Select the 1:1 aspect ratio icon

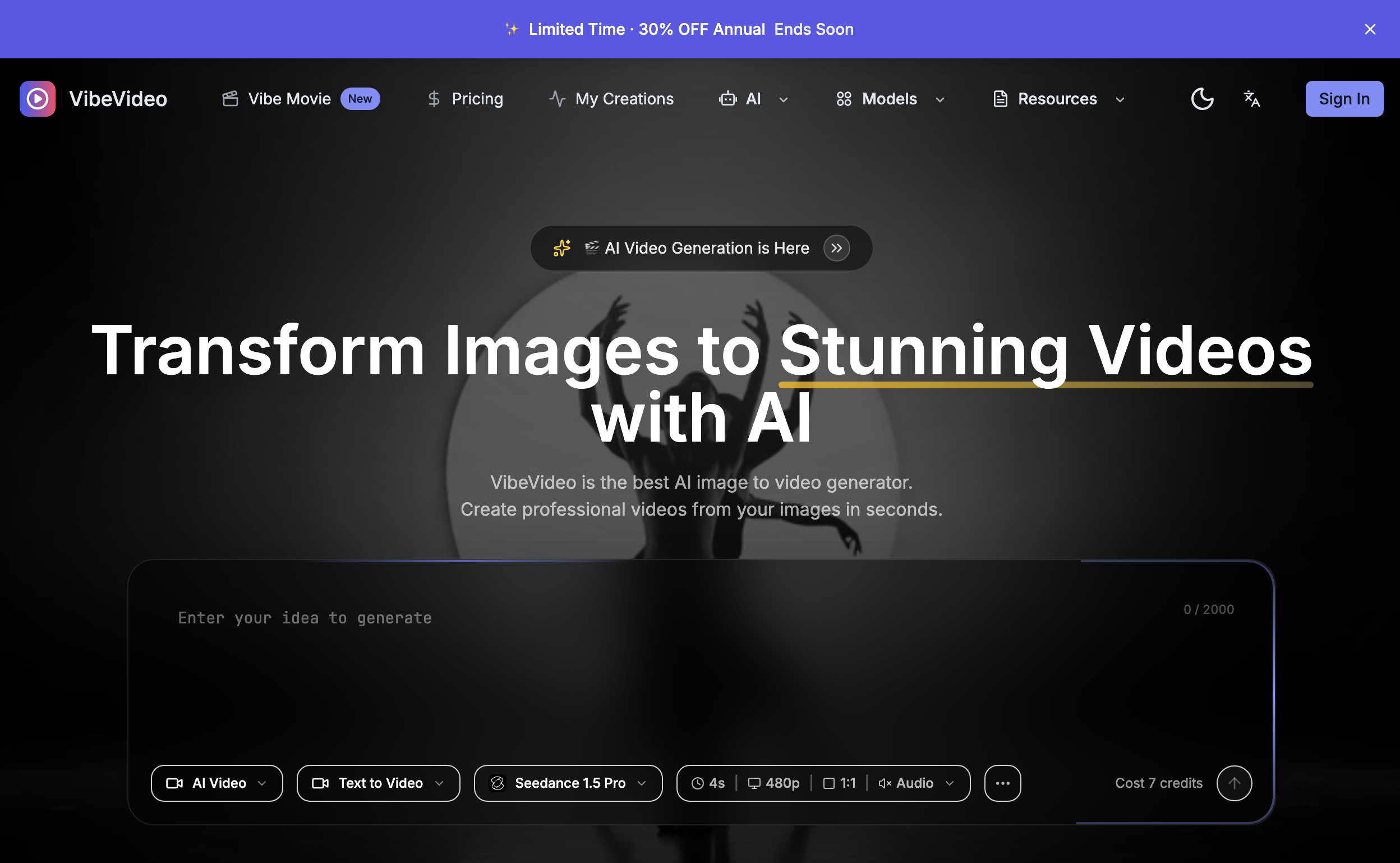point(828,783)
